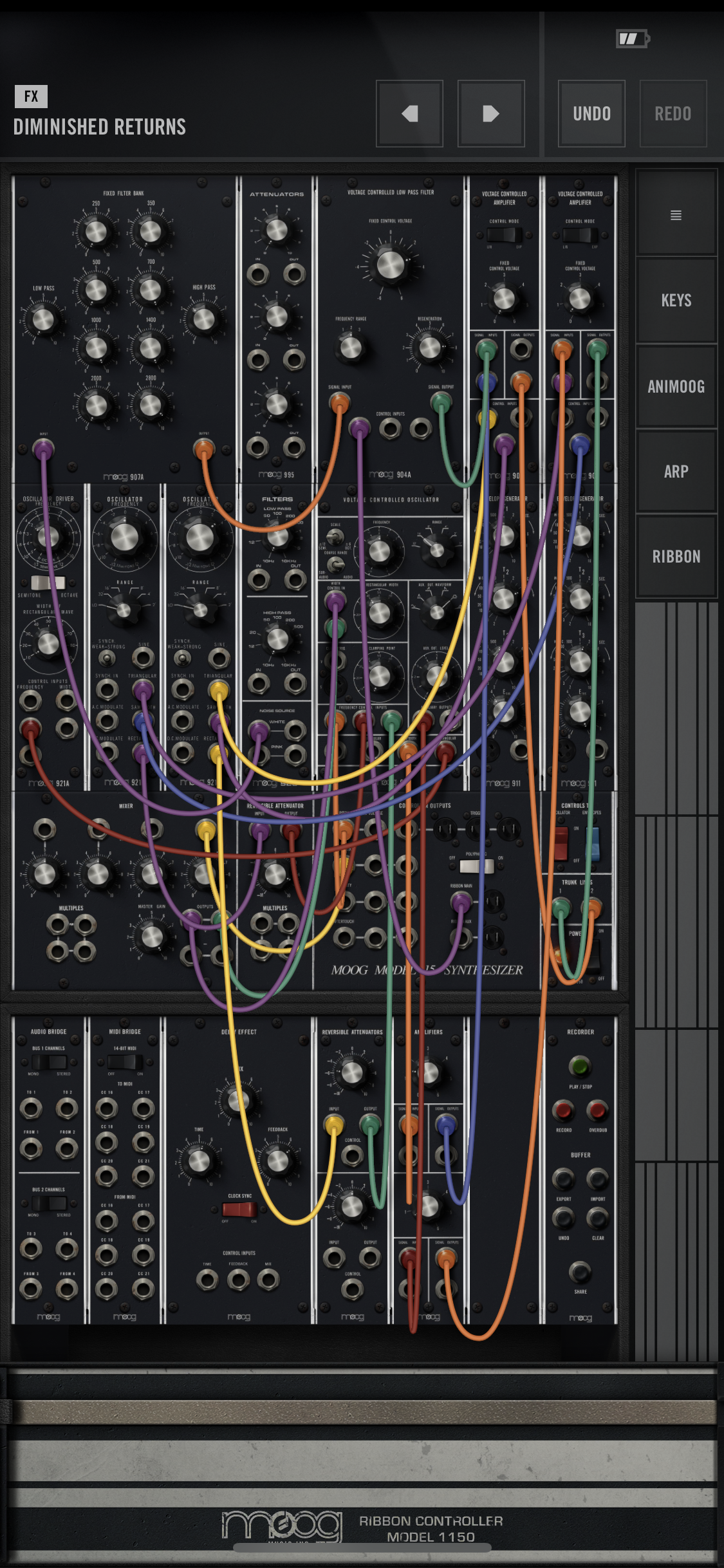The width and height of the screenshot is (724, 1568).
Task: Toggle the blue Envelopes control switch
Action: click(593, 844)
